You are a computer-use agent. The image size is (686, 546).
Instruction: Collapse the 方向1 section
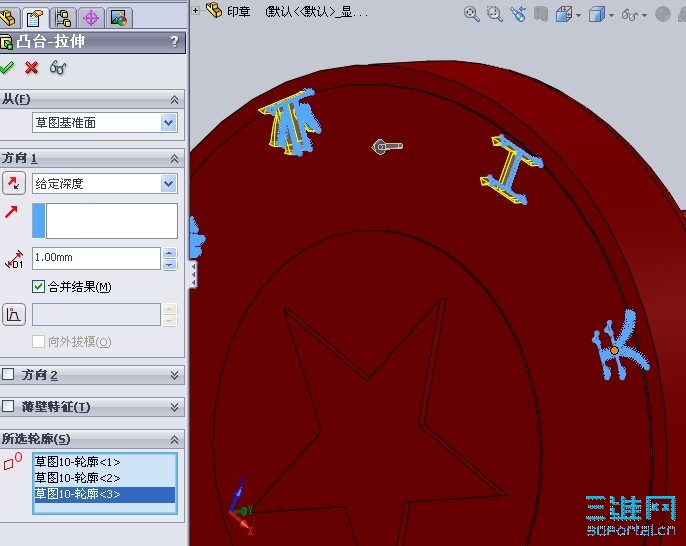tap(174, 158)
